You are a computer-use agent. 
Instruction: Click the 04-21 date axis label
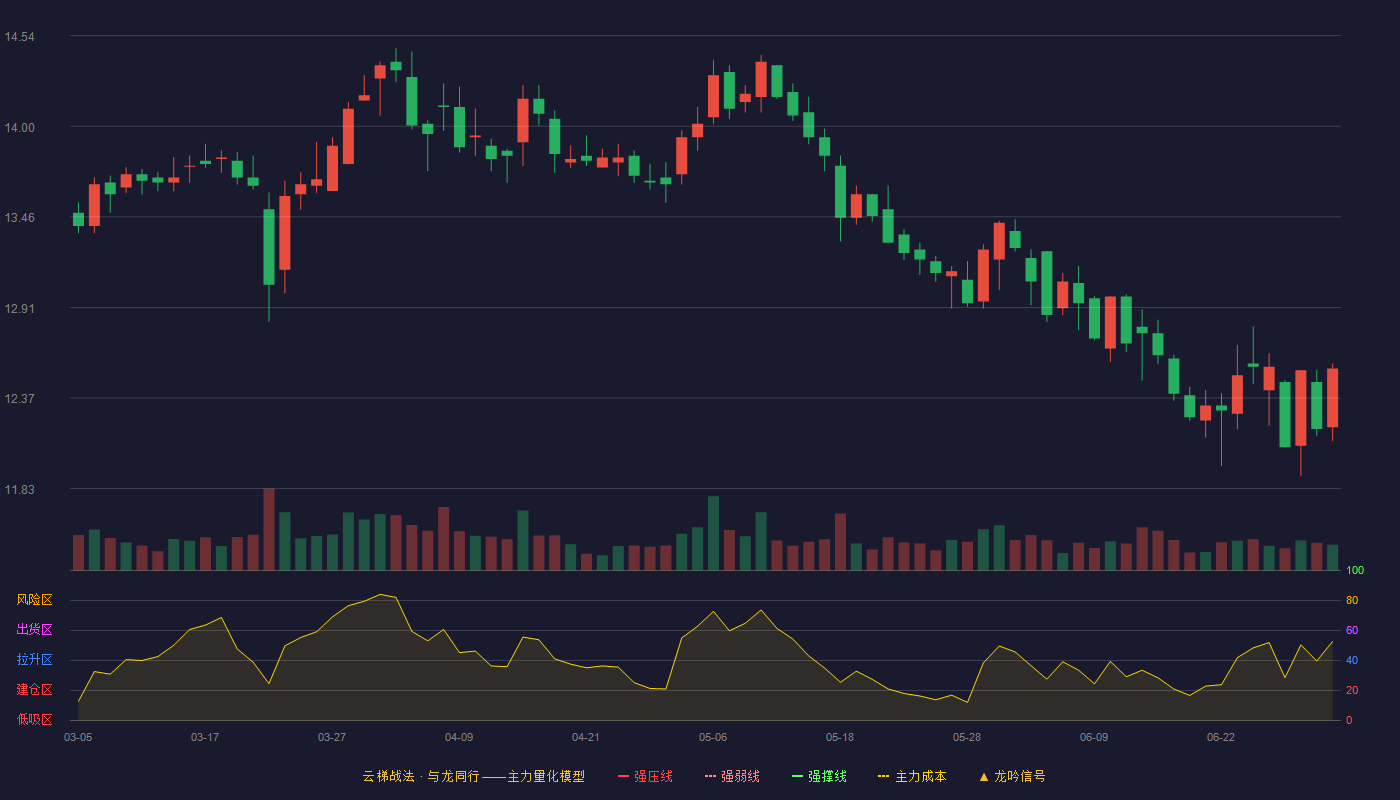point(586,737)
